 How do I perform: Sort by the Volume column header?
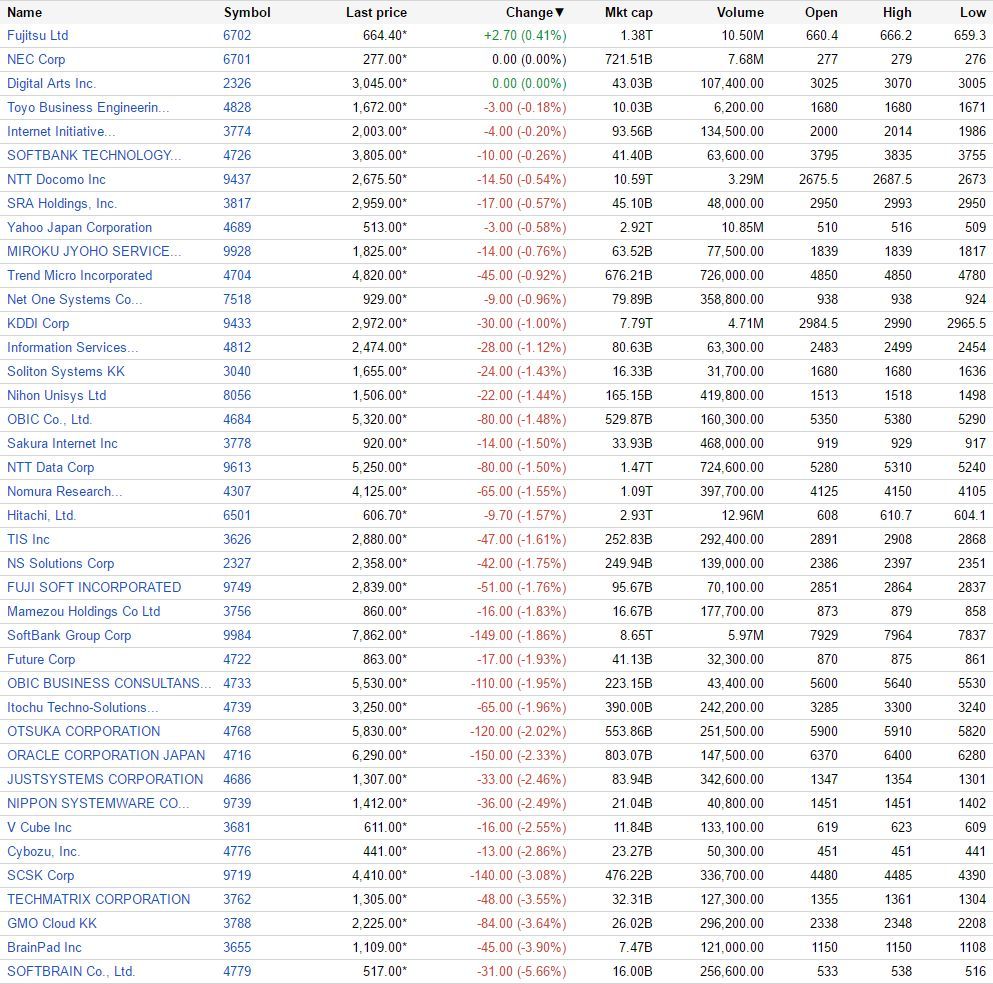point(740,13)
